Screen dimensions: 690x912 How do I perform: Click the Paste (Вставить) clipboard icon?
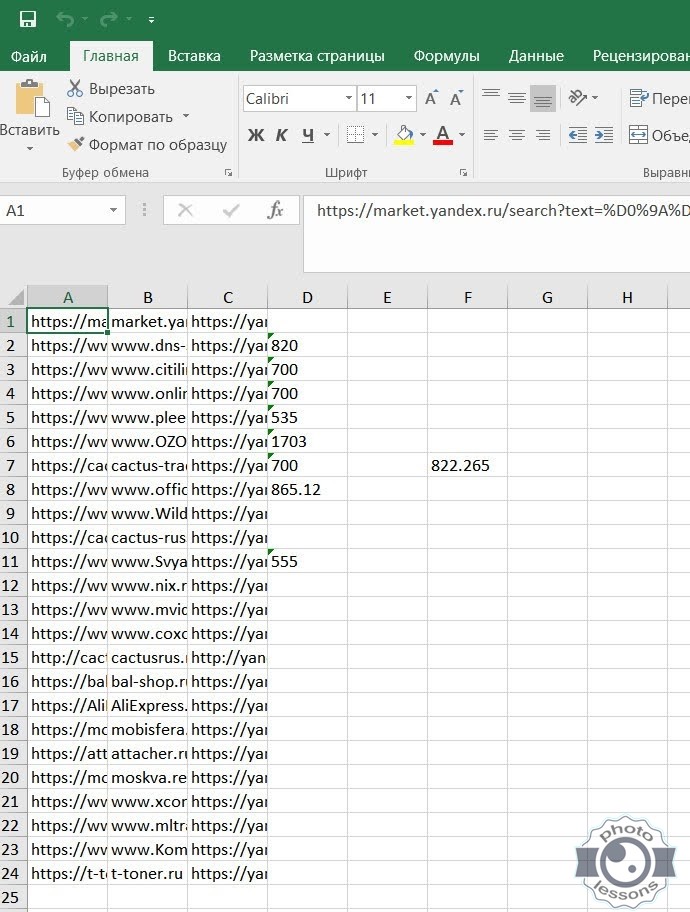(30, 101)
